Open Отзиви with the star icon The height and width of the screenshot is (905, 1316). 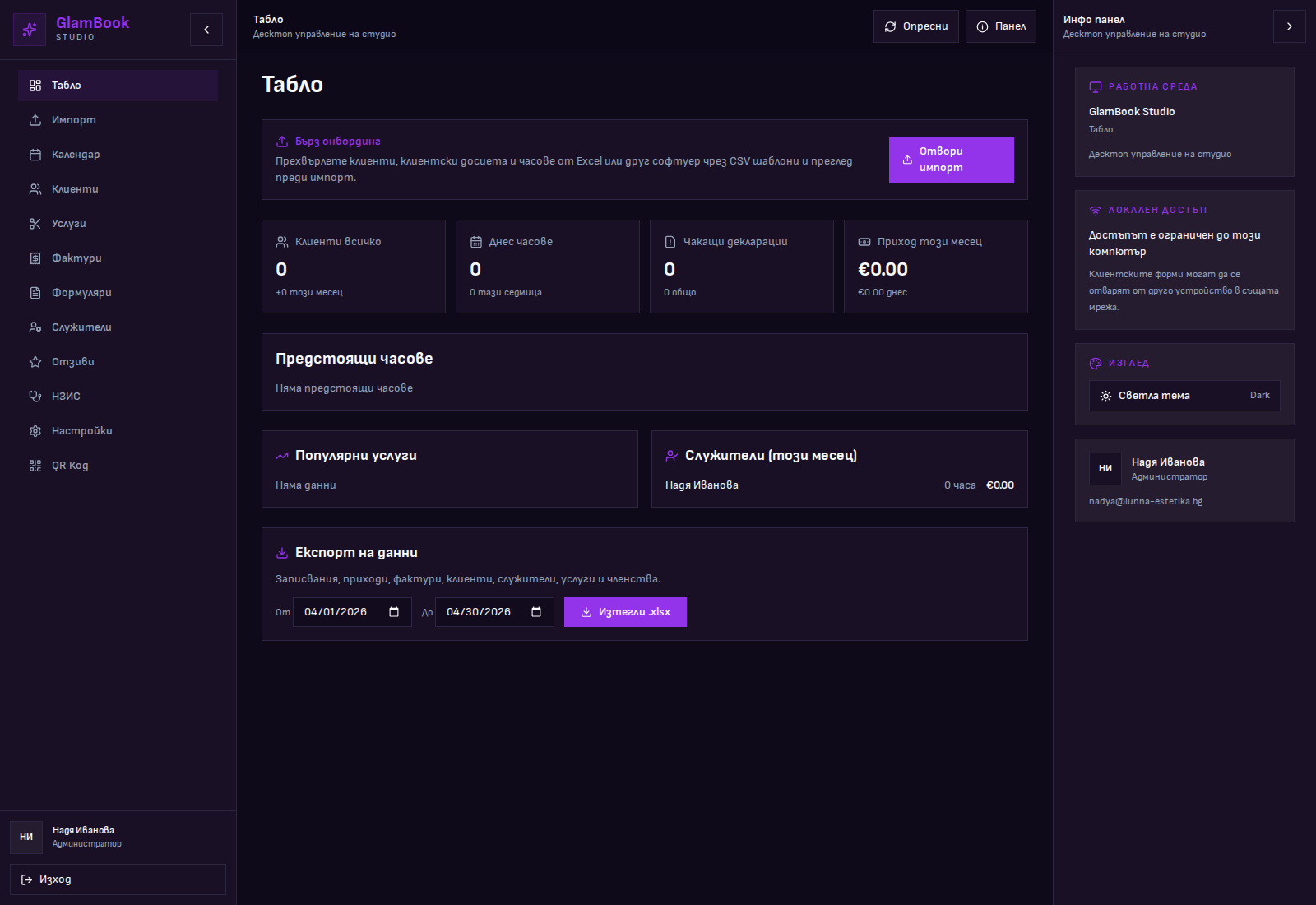click(72, 362)
